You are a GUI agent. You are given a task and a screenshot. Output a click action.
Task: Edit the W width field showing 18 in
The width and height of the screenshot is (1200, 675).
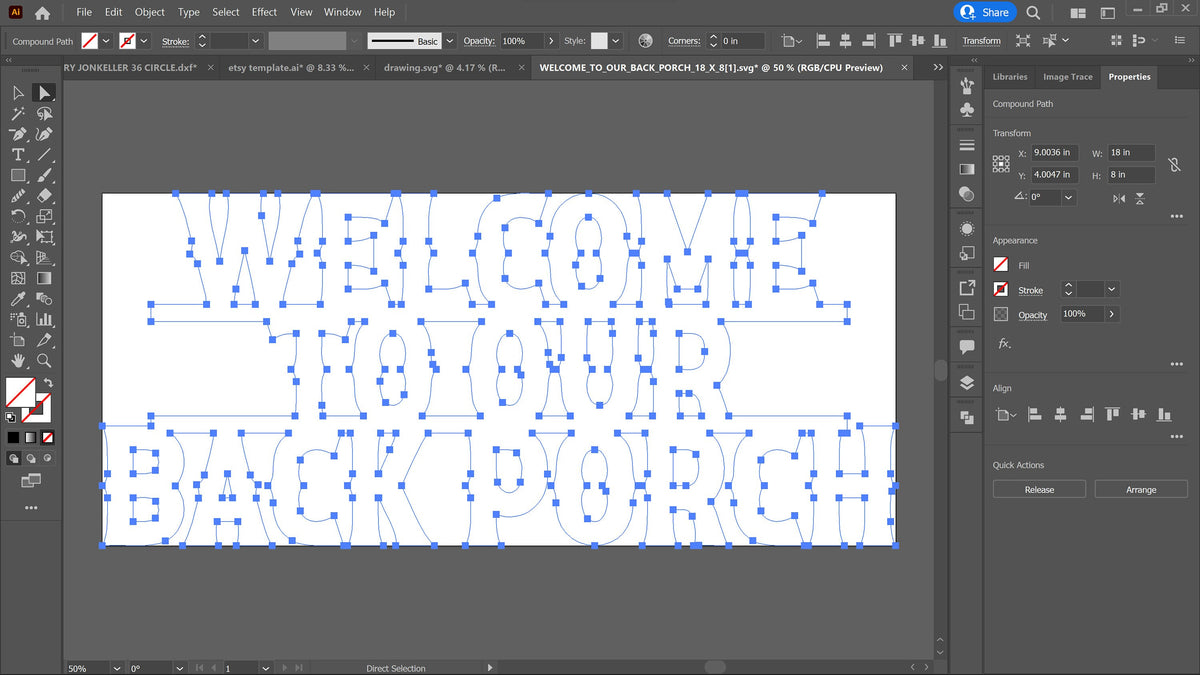click(x=1131, y=153)
